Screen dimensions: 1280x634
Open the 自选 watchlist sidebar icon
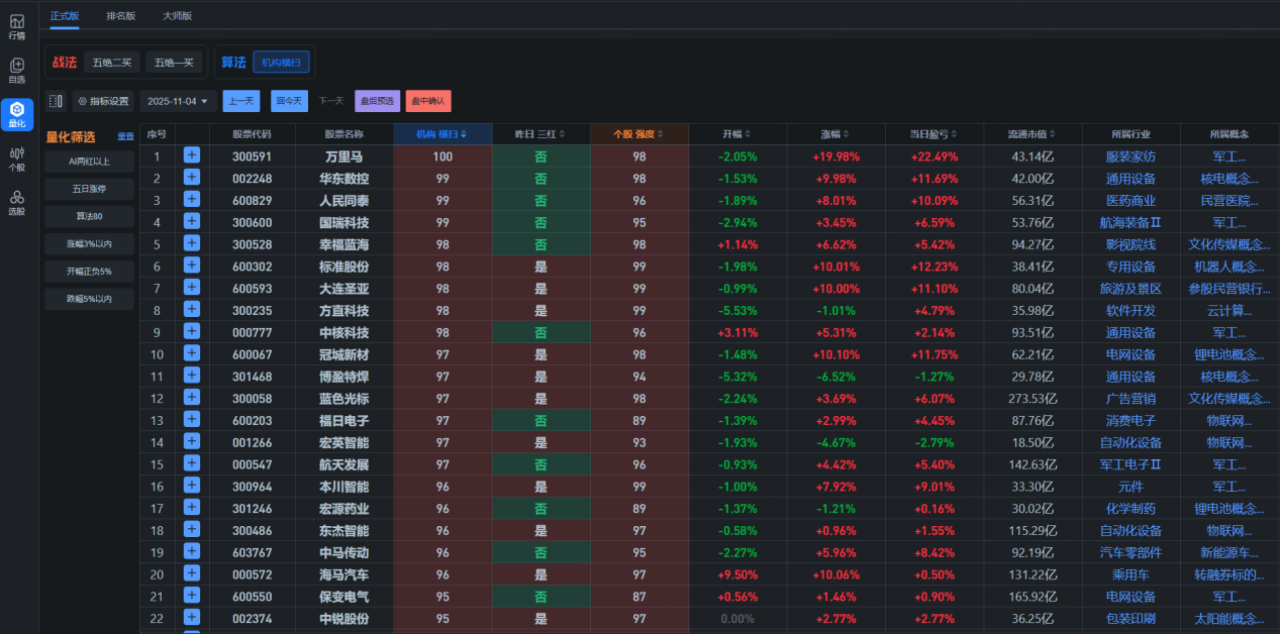tap(17, 70)
